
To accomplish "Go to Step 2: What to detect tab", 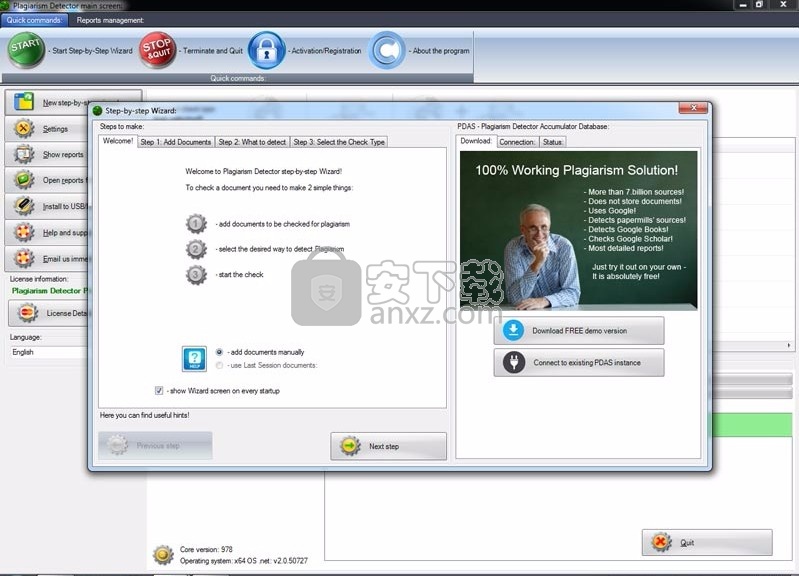I will [x=252, y=142].
